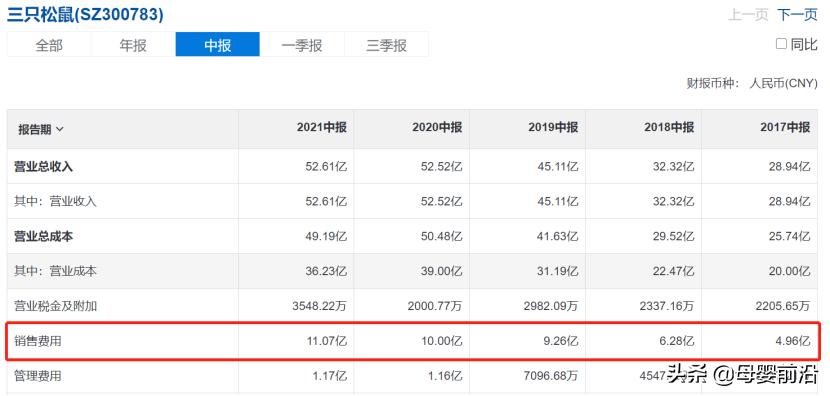Click 营业总成本 value 49.19亿
Viewport: 830px width, 396px height.
click(x=327, y=236)
